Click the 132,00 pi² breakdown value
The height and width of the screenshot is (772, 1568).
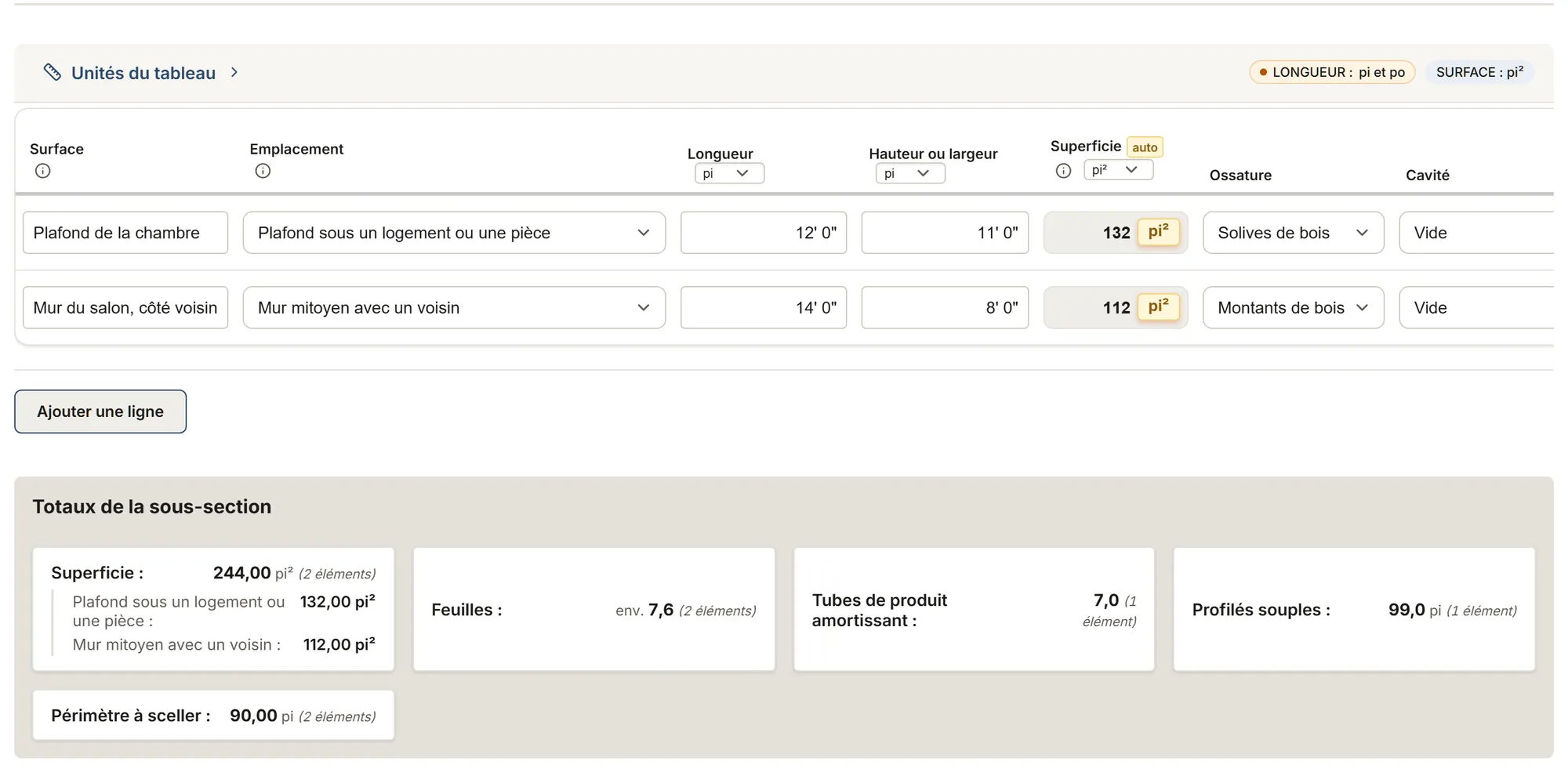(337, 602)
